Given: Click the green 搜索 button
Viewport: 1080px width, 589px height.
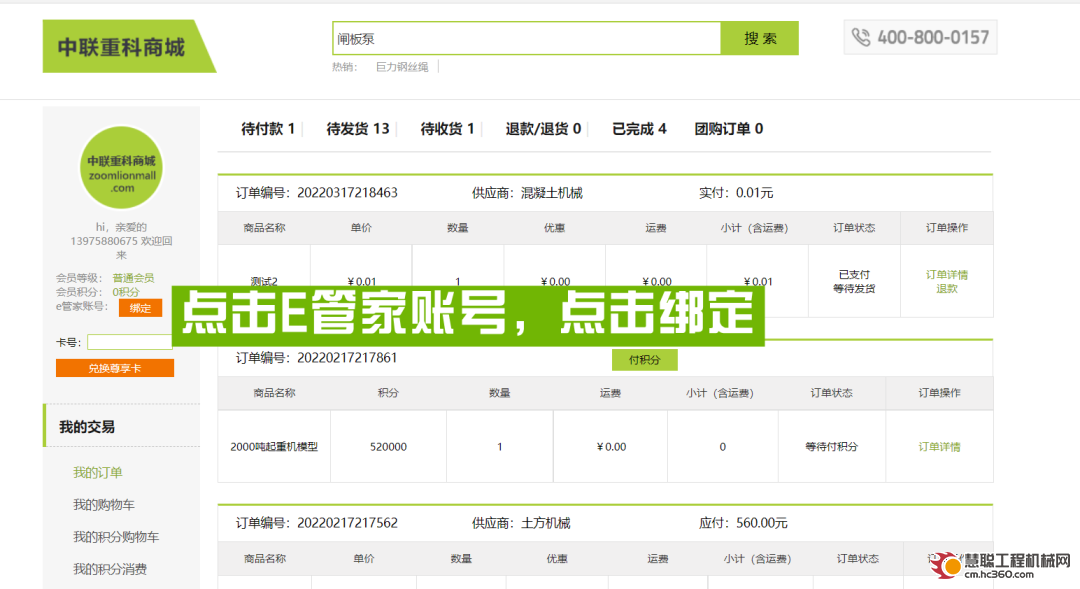Looking at the screenshot, I should pos(760,39).
